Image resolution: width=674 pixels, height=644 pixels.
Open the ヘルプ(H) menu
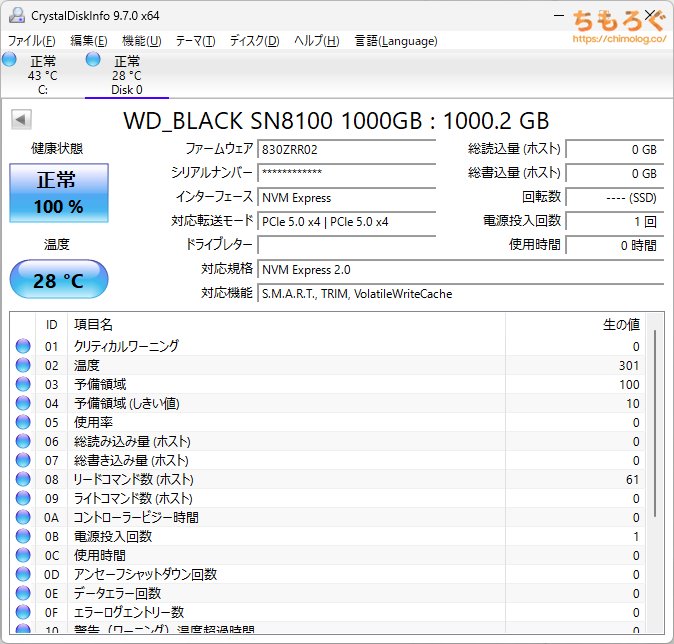click(x=317, y=41)
